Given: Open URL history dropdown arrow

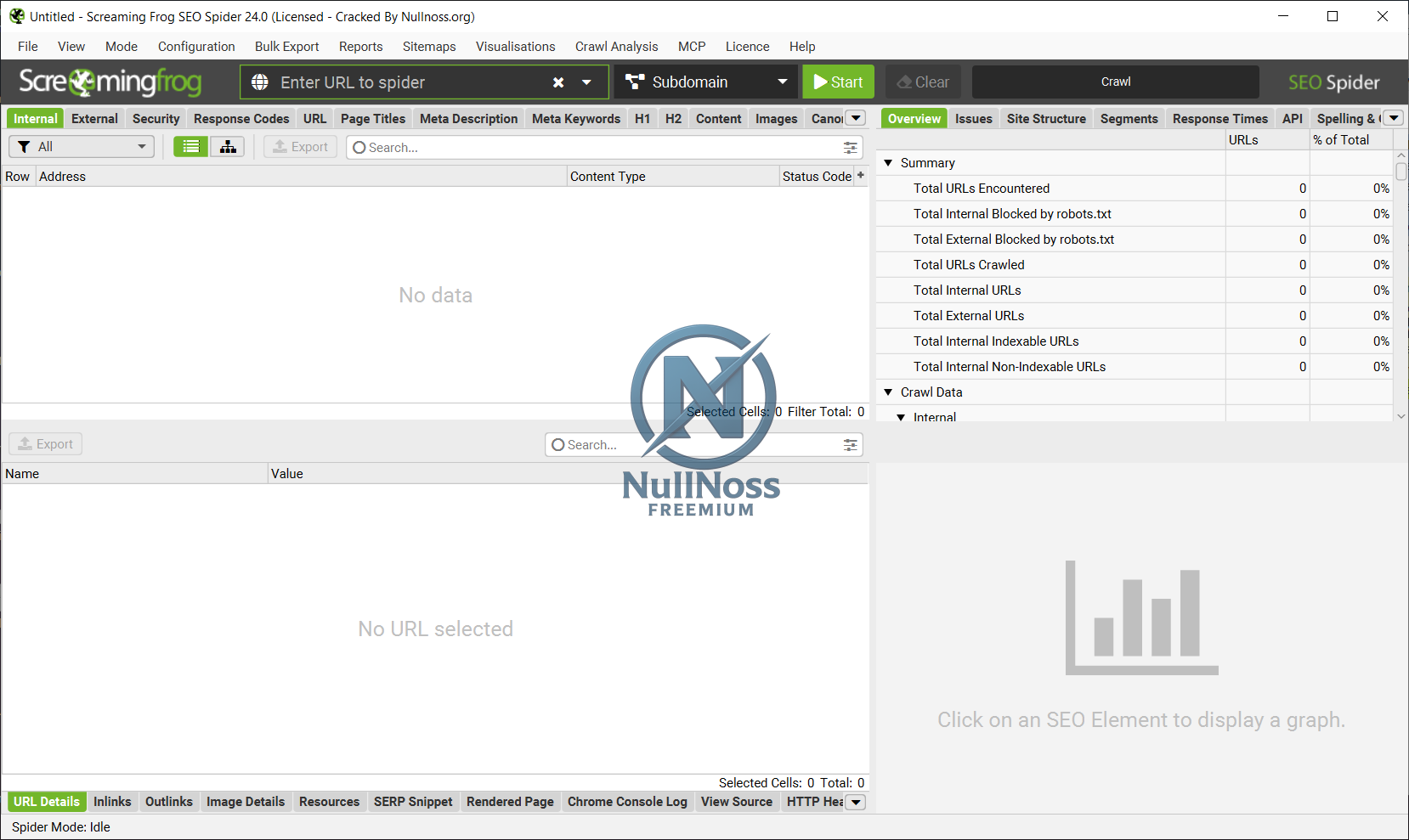Looking at the screenshot, I should pyautogui.click(x=586, y=82).
